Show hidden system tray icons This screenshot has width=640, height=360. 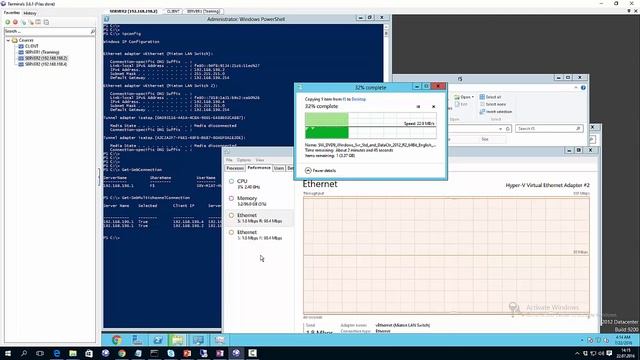pos(577,353)
